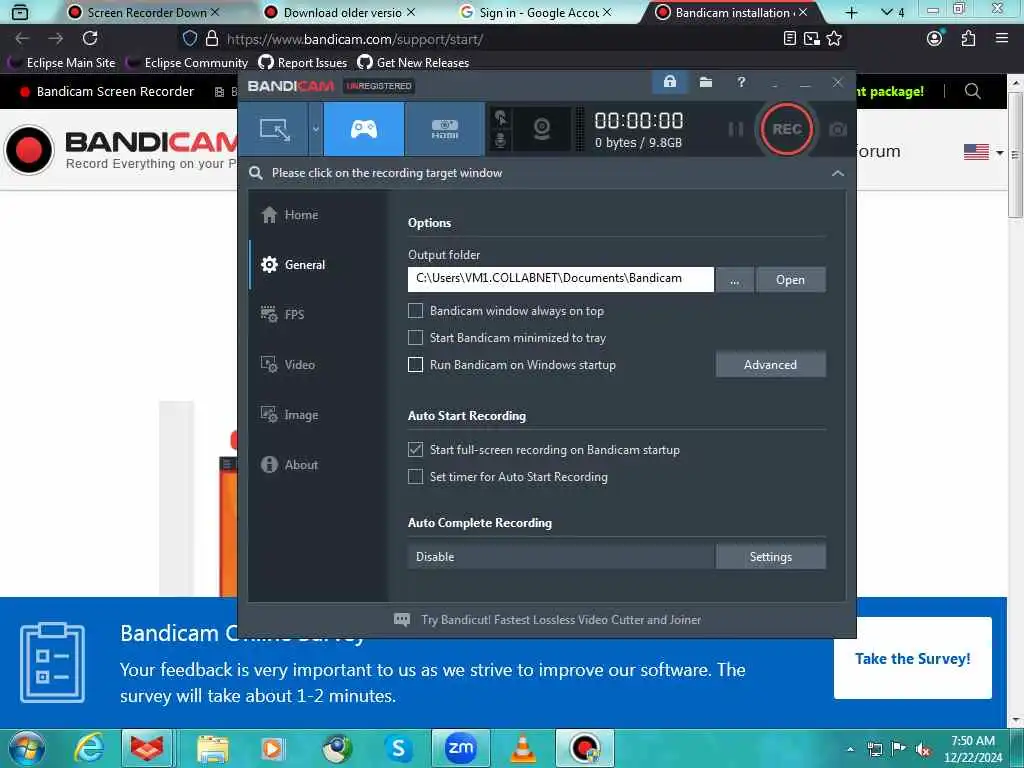
Task: Open Skype from the taskbar
Action: (x=398, y=748)
